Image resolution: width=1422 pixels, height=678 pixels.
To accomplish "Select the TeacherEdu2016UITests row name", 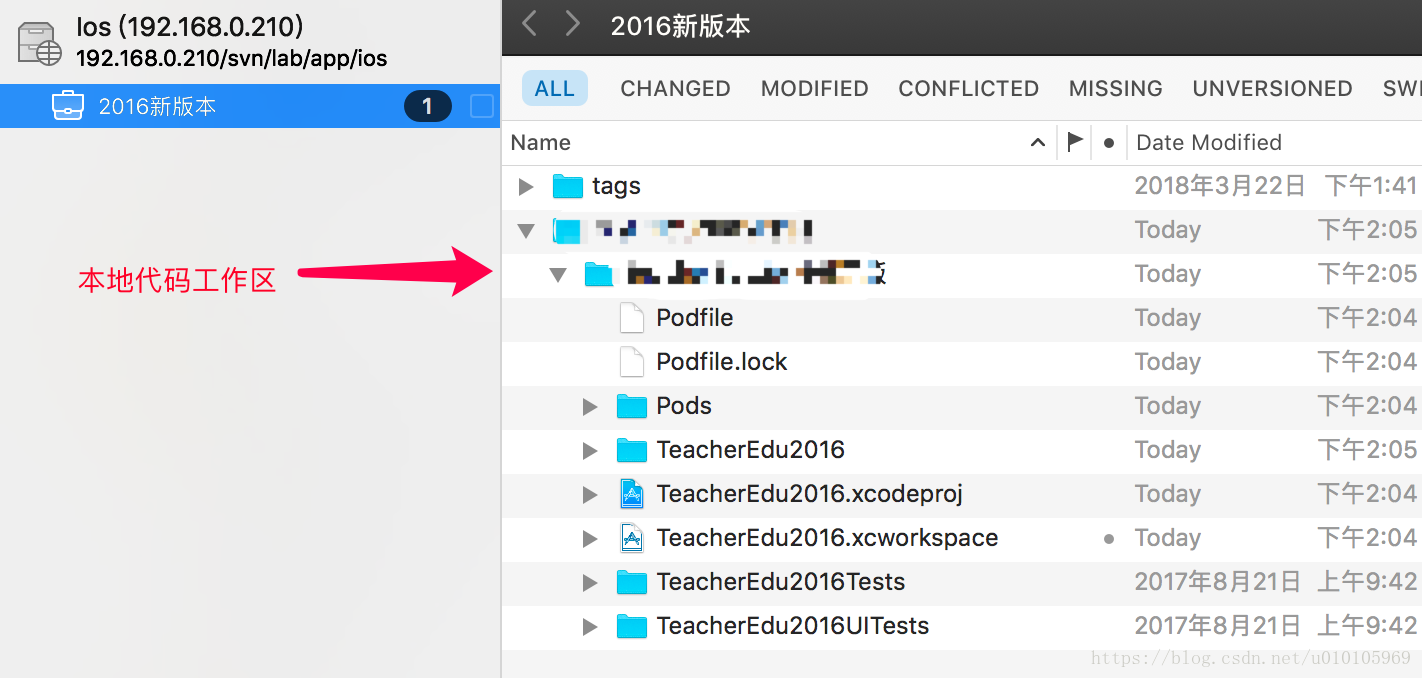I will click(793, 626).
